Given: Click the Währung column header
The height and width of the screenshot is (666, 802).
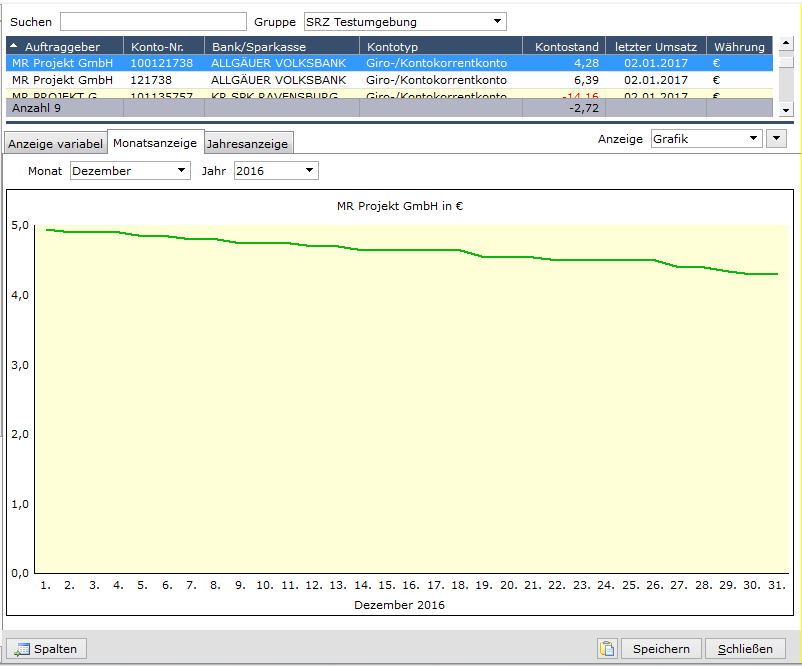Looking at the screenshot, I should coord(740,47).
